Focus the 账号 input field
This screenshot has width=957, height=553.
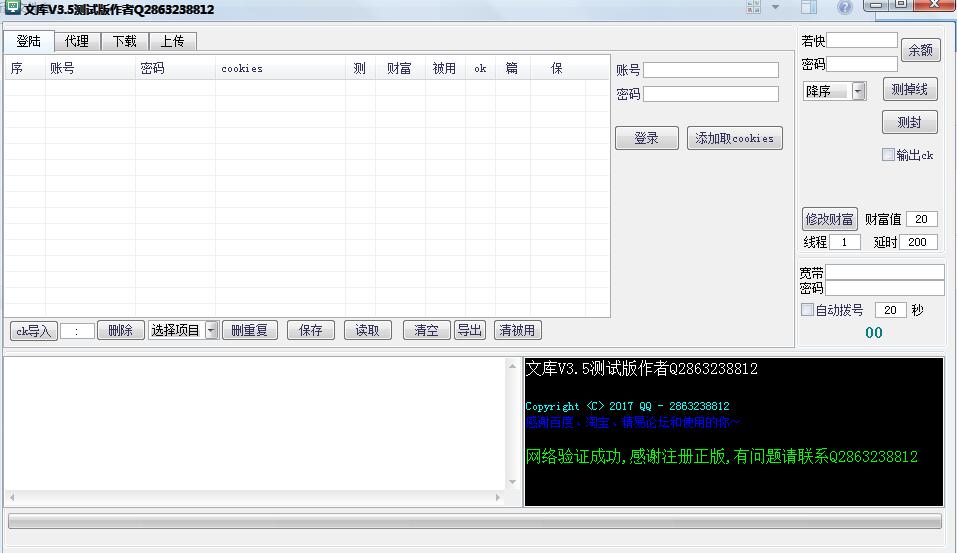711,70
